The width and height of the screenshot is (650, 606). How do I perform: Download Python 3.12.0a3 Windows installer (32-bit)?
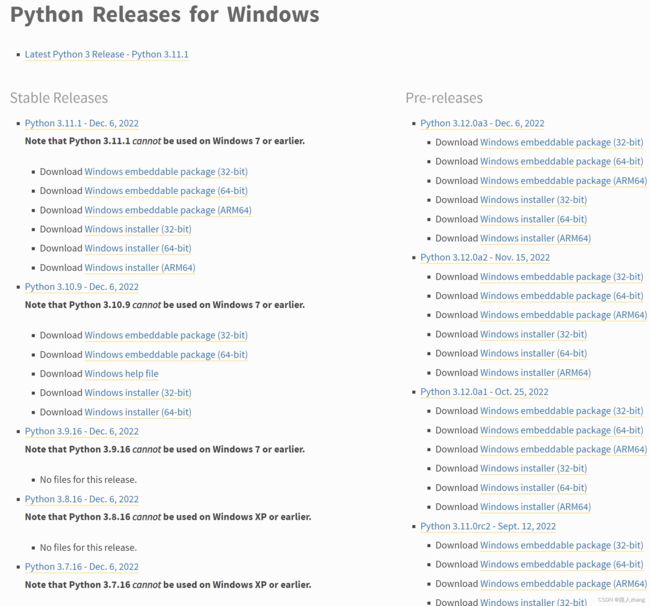point(533,200)
